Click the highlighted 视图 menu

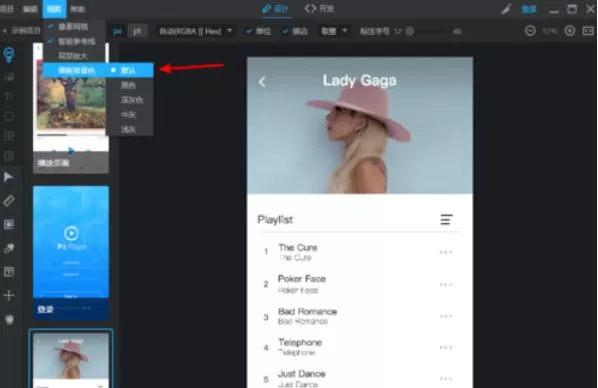(54, 9)
